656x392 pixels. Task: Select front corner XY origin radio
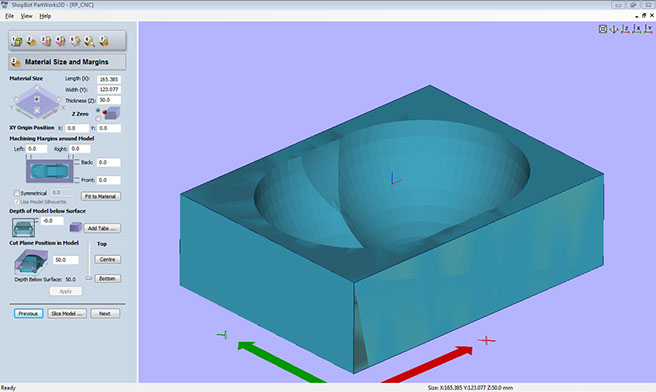(37, 110)
